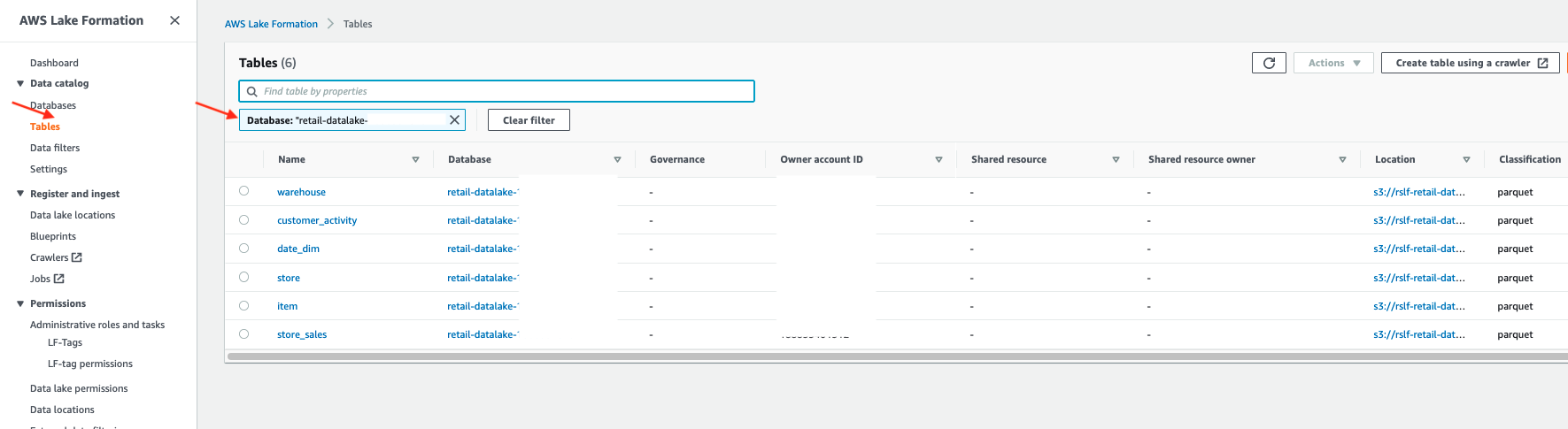Screen dimensions: 1568x429
Task: Open the Tables sidebar item
Action: [x=45, y=126]
